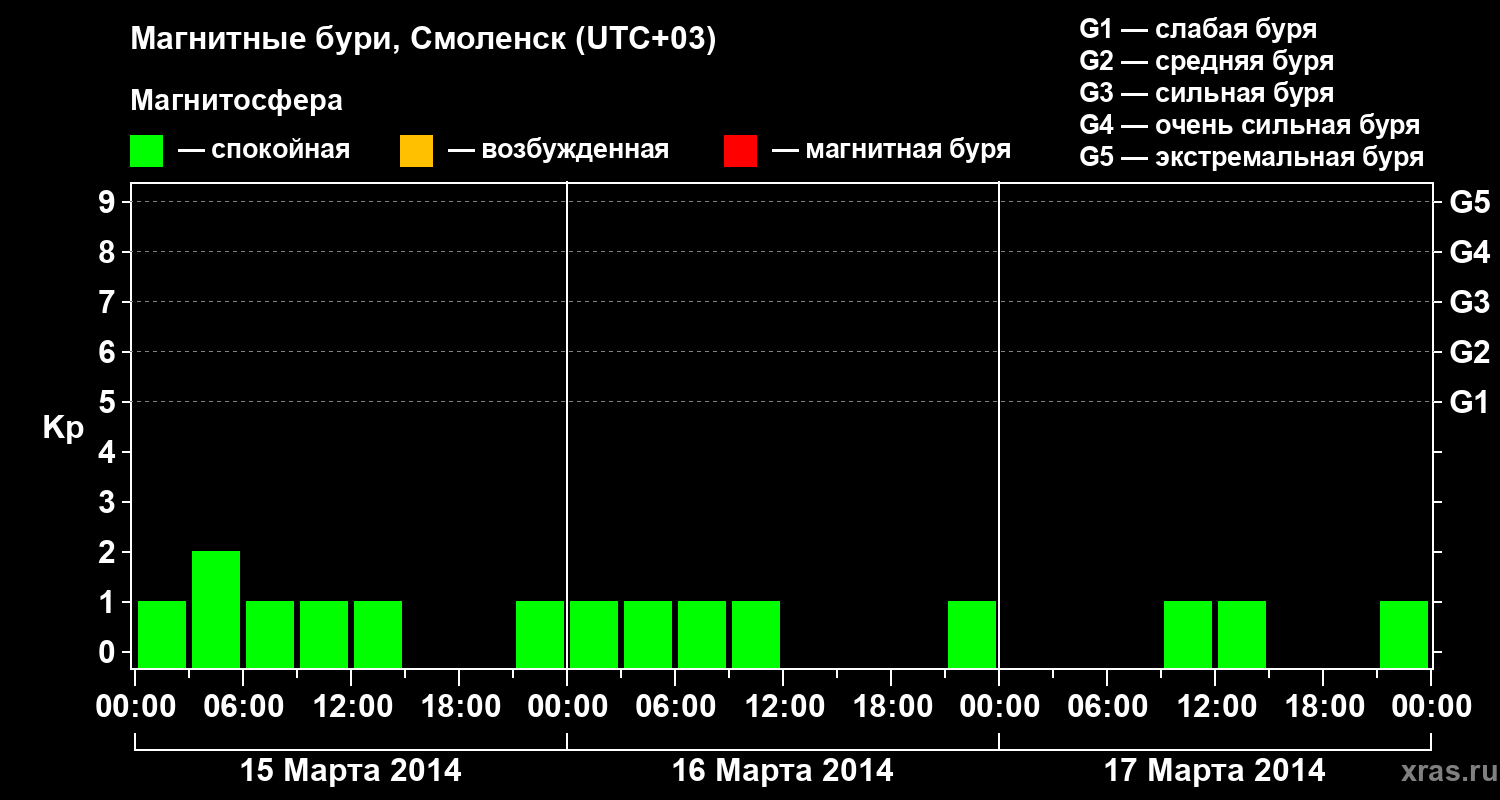Click the first green bar at 00:00 15 March

[162, 634]
